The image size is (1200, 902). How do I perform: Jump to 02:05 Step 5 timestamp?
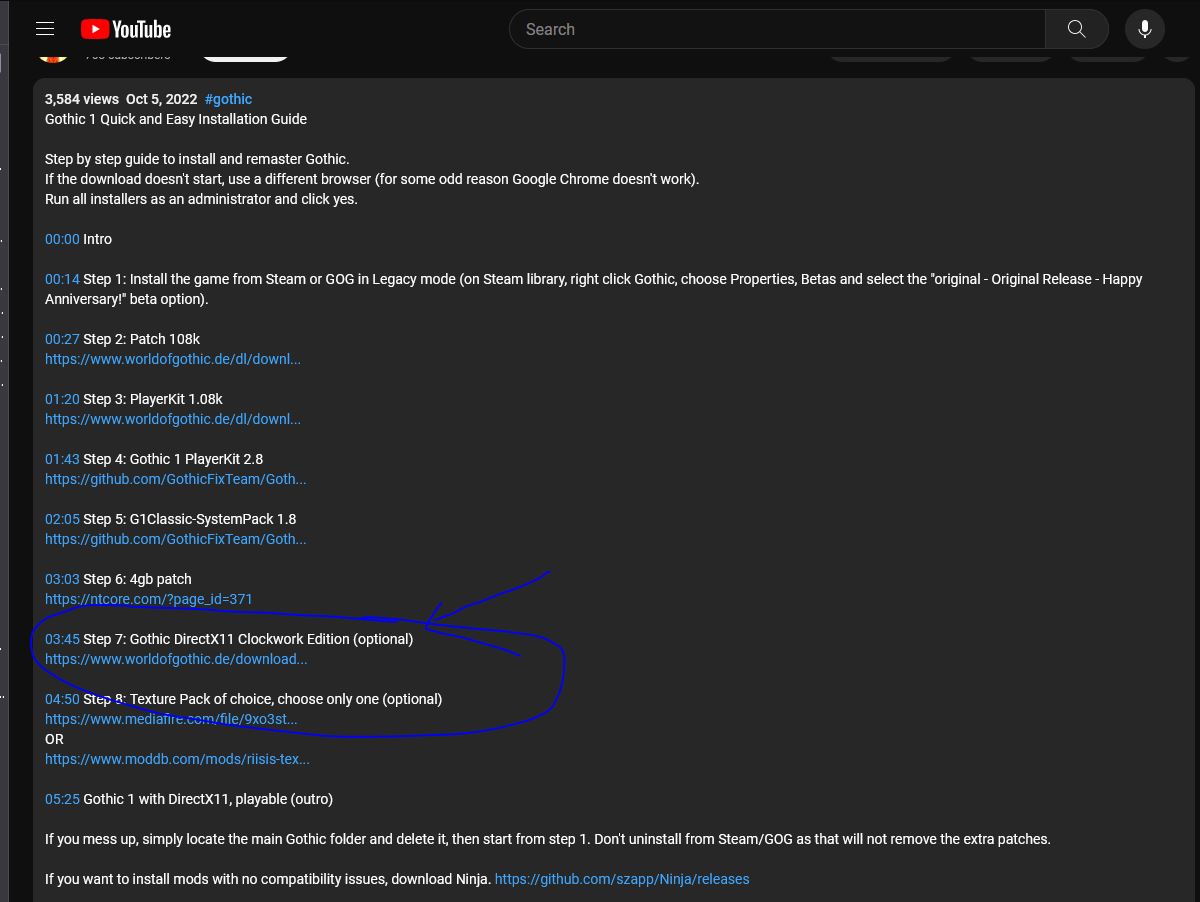pyautogui.click(x=62, y=519)
